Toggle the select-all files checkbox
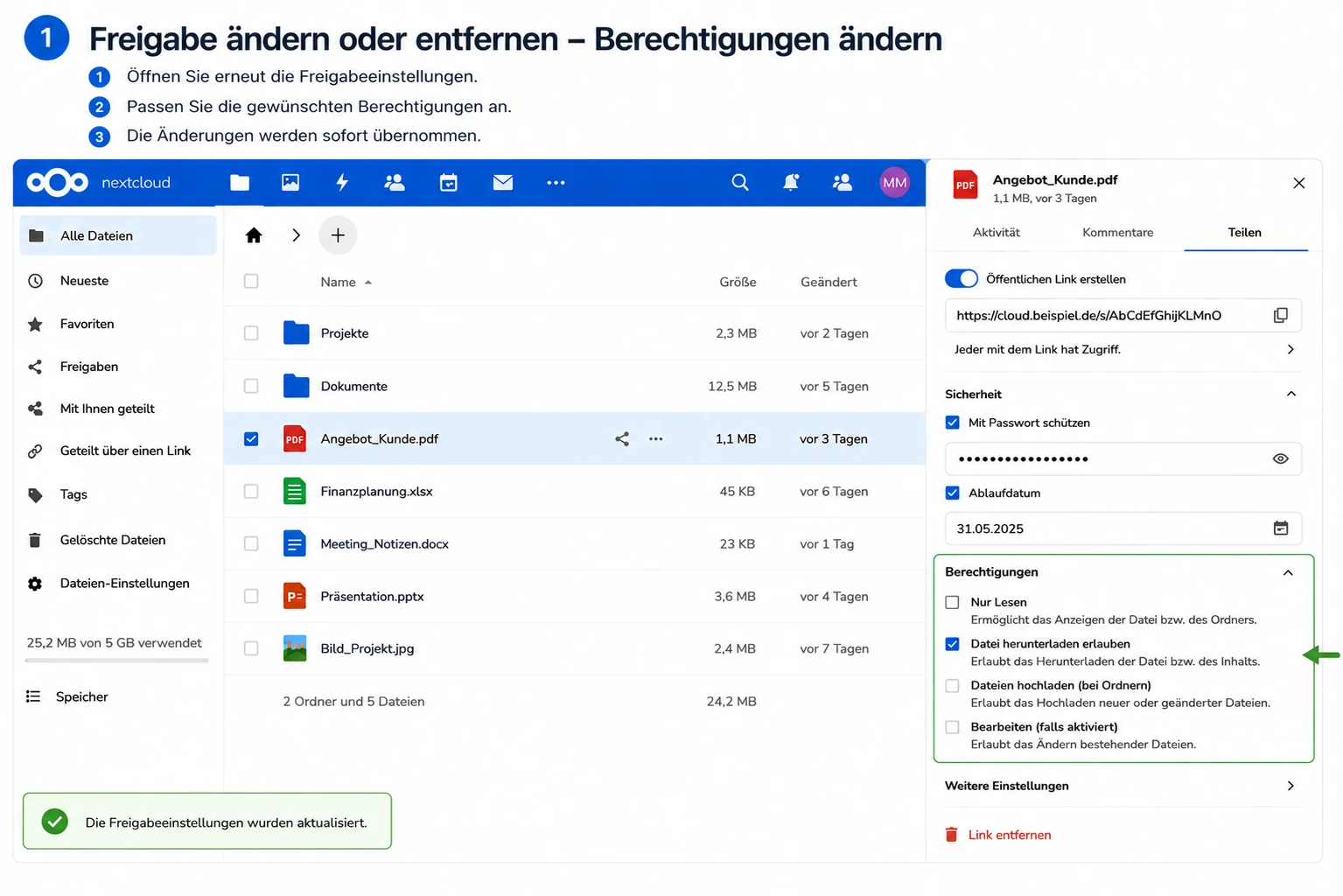Viewport: 1343px width, 896px height. coord(251,281)
